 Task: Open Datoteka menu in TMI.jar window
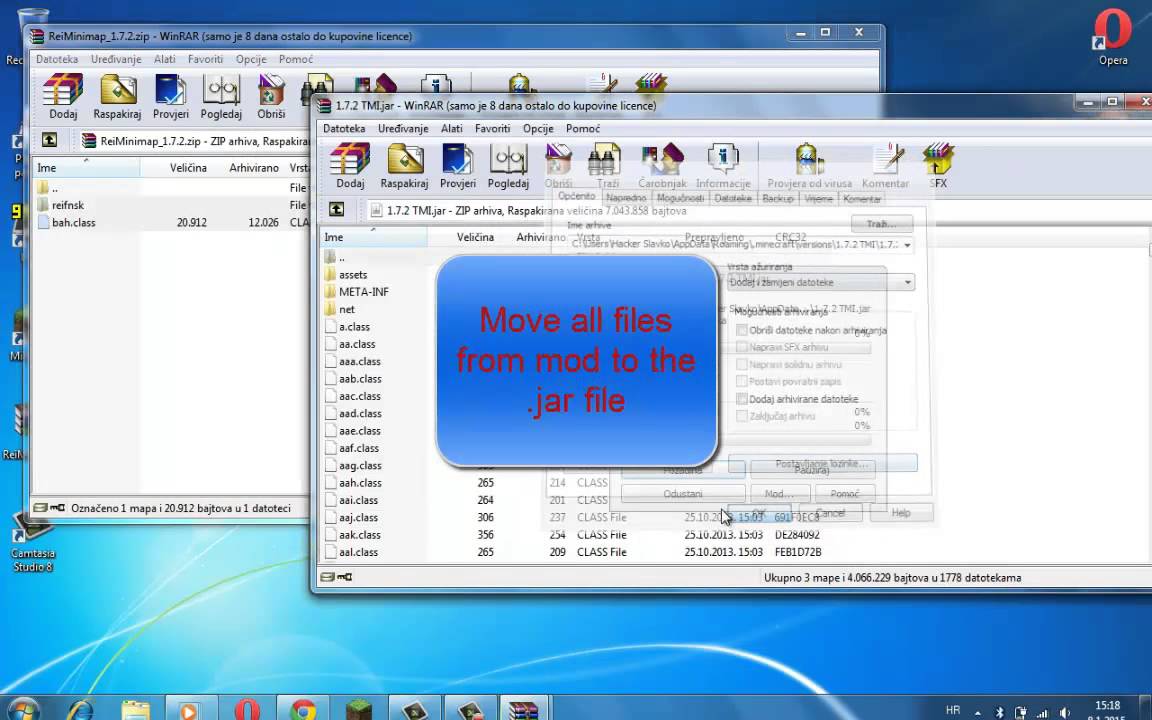pyautogui.click(x=344, y=129)
